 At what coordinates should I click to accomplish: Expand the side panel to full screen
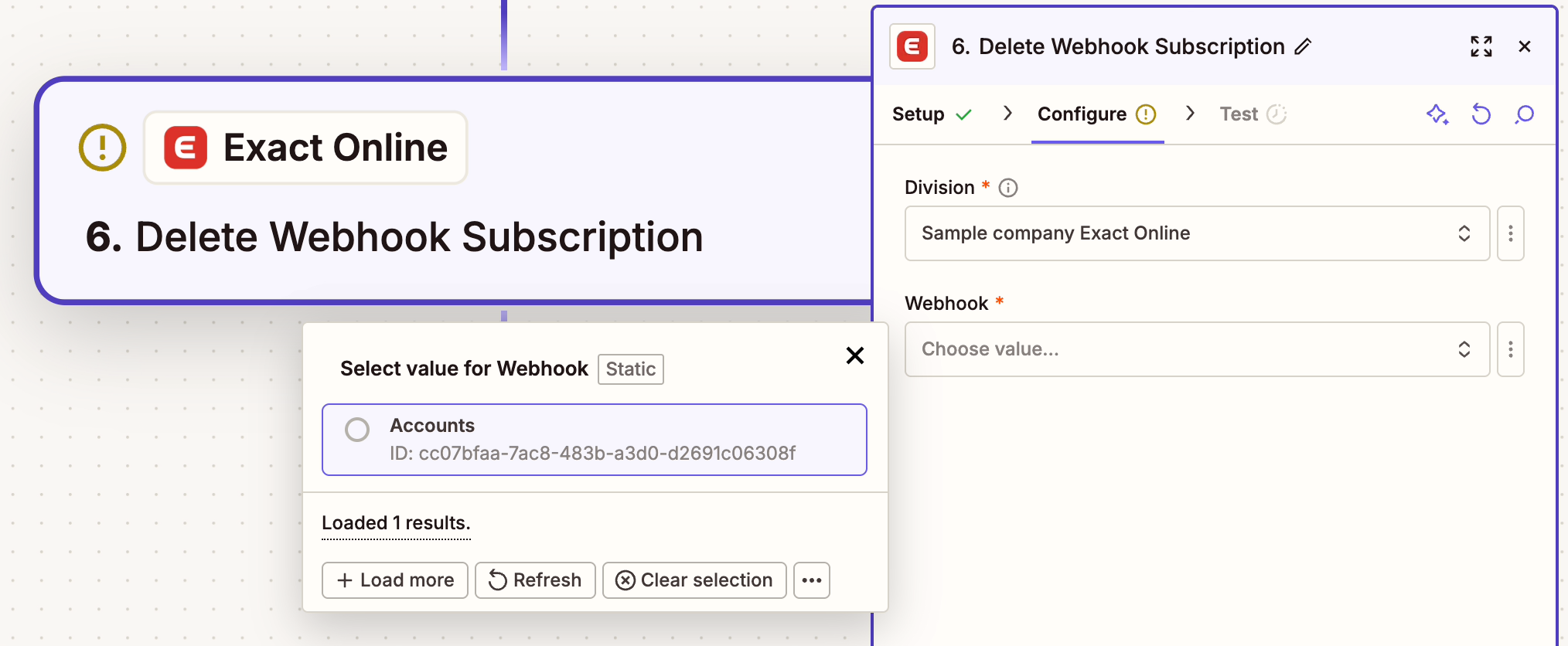tap(1481, 46)
